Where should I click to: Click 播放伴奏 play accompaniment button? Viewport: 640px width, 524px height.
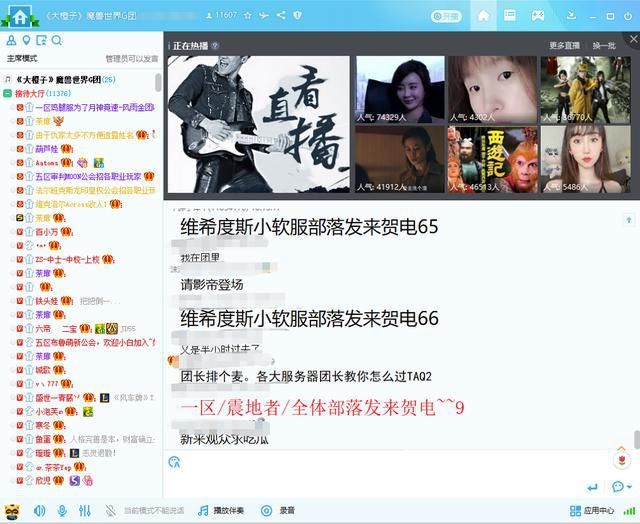(x=221, y=511)
